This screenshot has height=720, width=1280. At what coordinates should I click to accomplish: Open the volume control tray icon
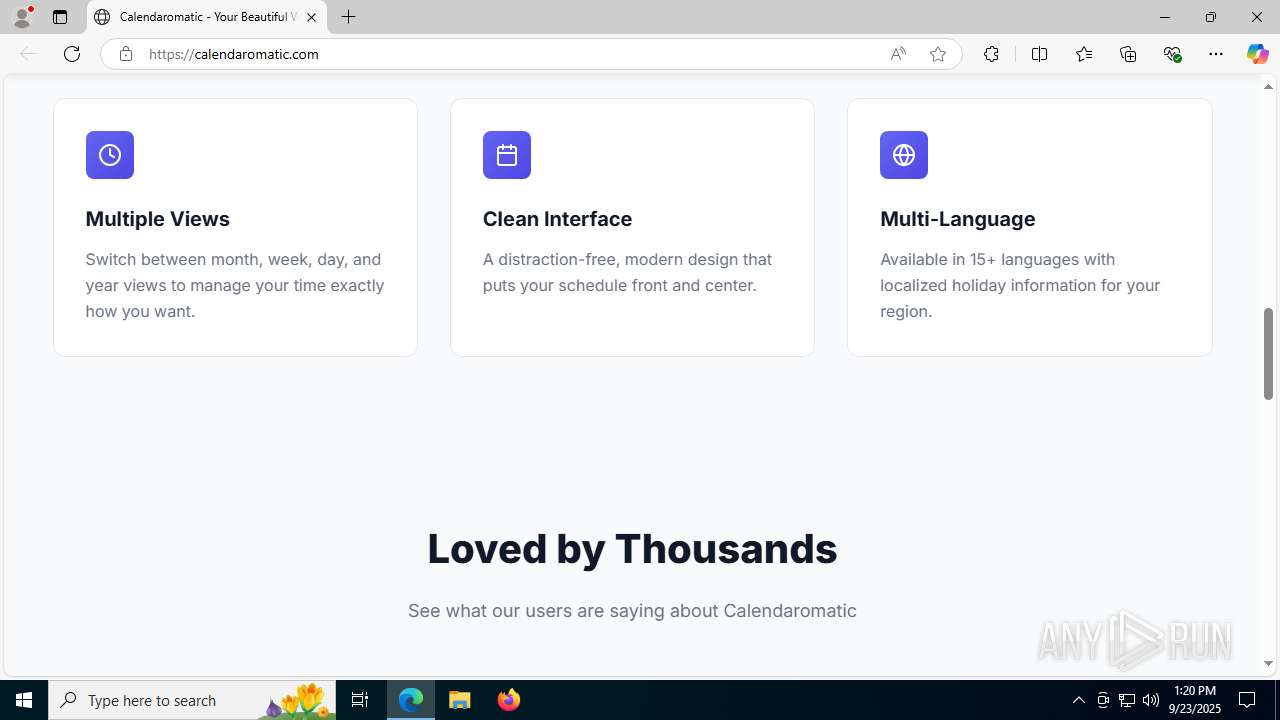coord(1151,700)
